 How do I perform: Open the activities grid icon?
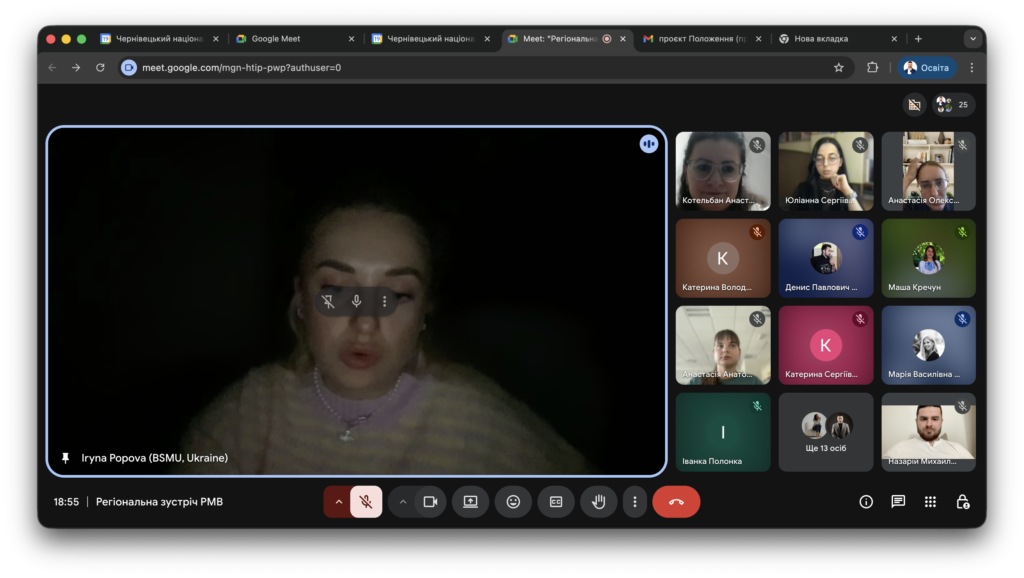pyautogui.click(x=930, y=502)
